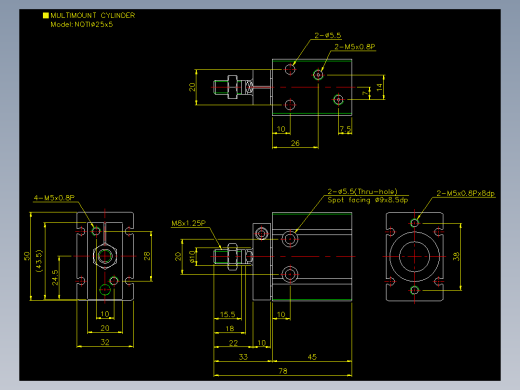This screenshot has height=390, width=520.
Task: Select the "32" width dimension
Action: [x=105, y=342]
